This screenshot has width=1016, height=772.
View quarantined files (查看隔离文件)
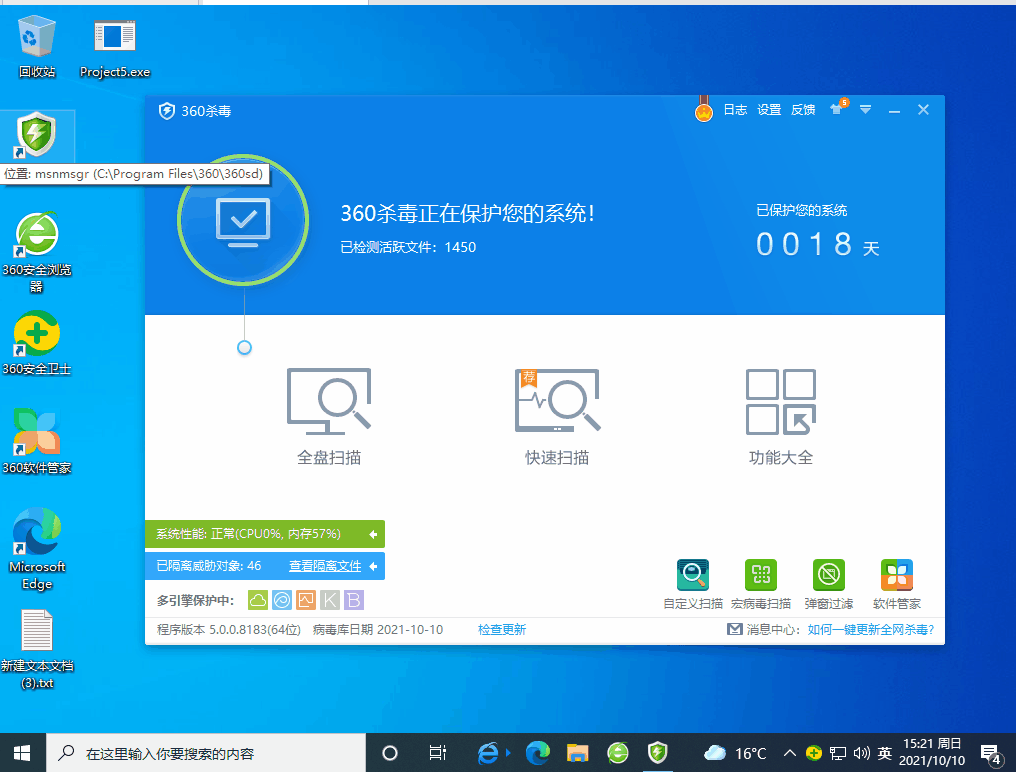pos(325,566)
